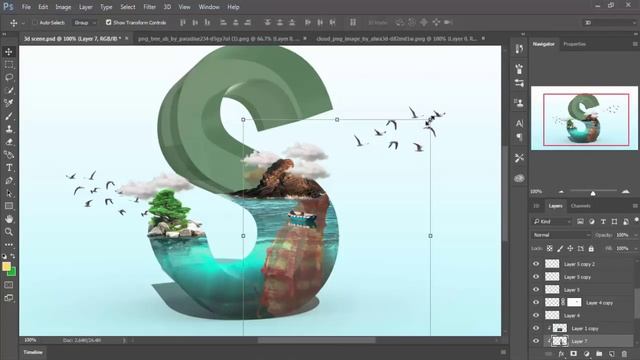Select the Pen tool
Image resolution: width=640 pixels, height=360 pixels.
[x=9, y=180]
